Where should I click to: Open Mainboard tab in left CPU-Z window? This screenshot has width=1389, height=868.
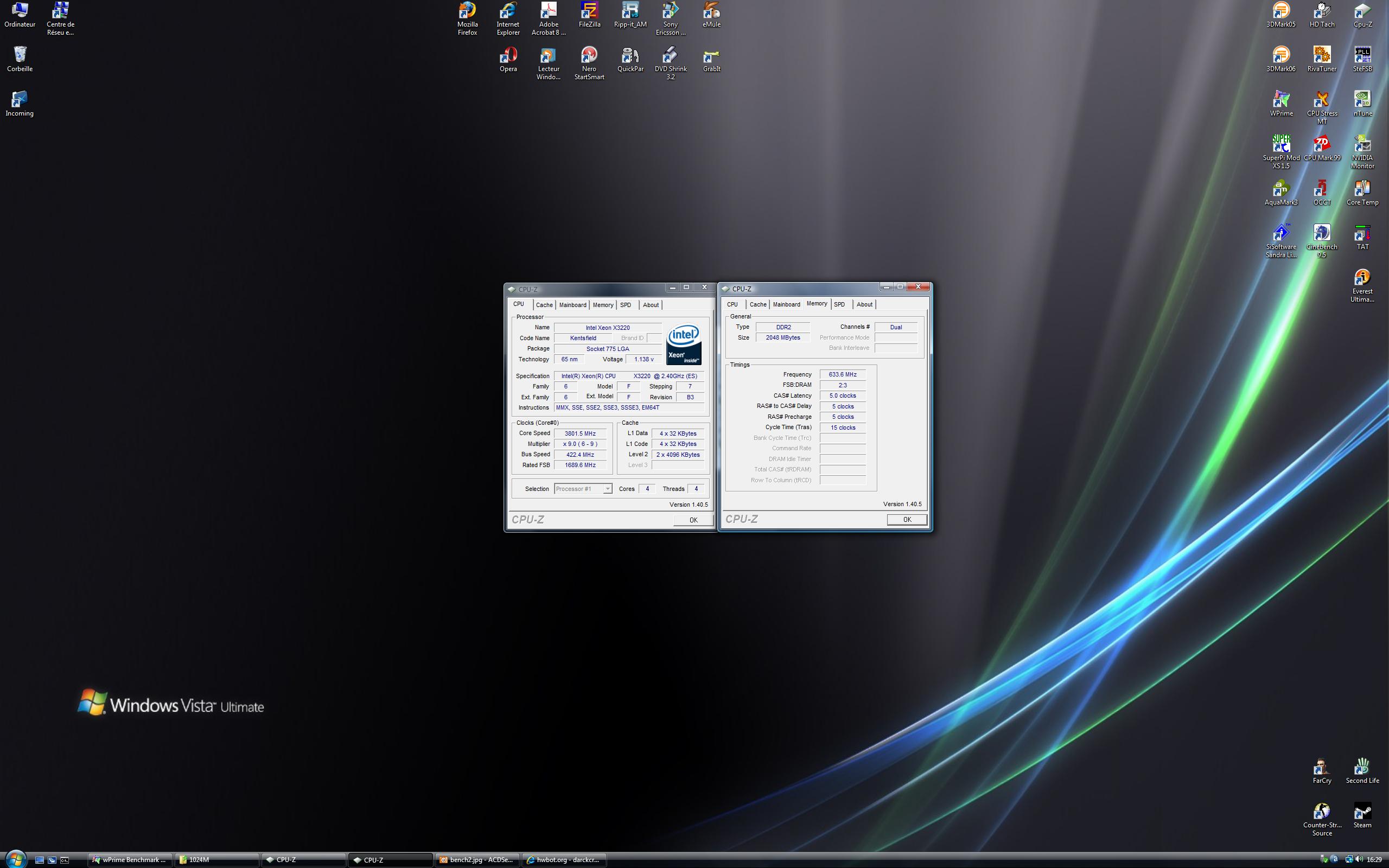pyautogui.click(x=573, y=305)
